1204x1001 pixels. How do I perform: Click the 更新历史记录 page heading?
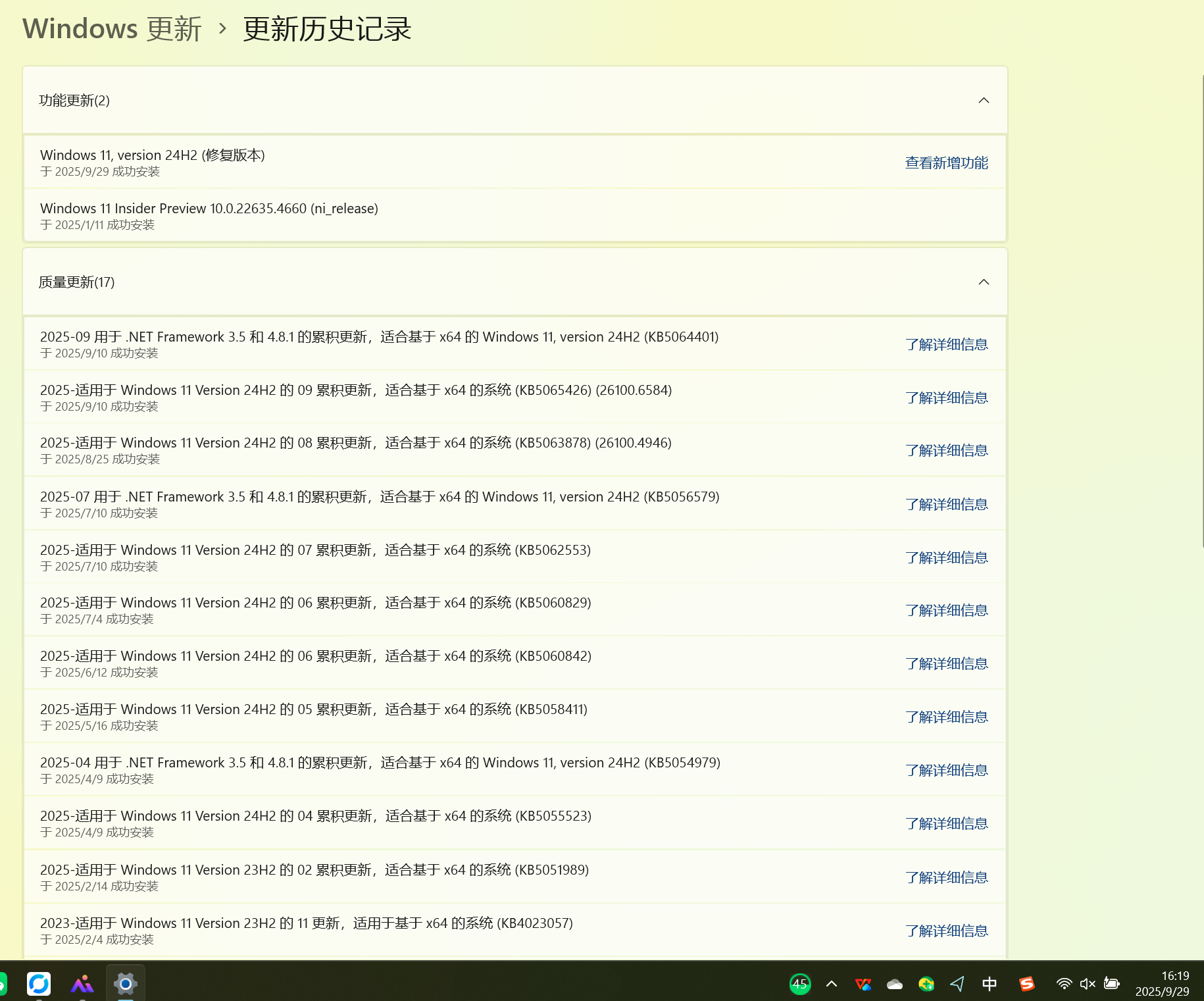click(327, 29)
